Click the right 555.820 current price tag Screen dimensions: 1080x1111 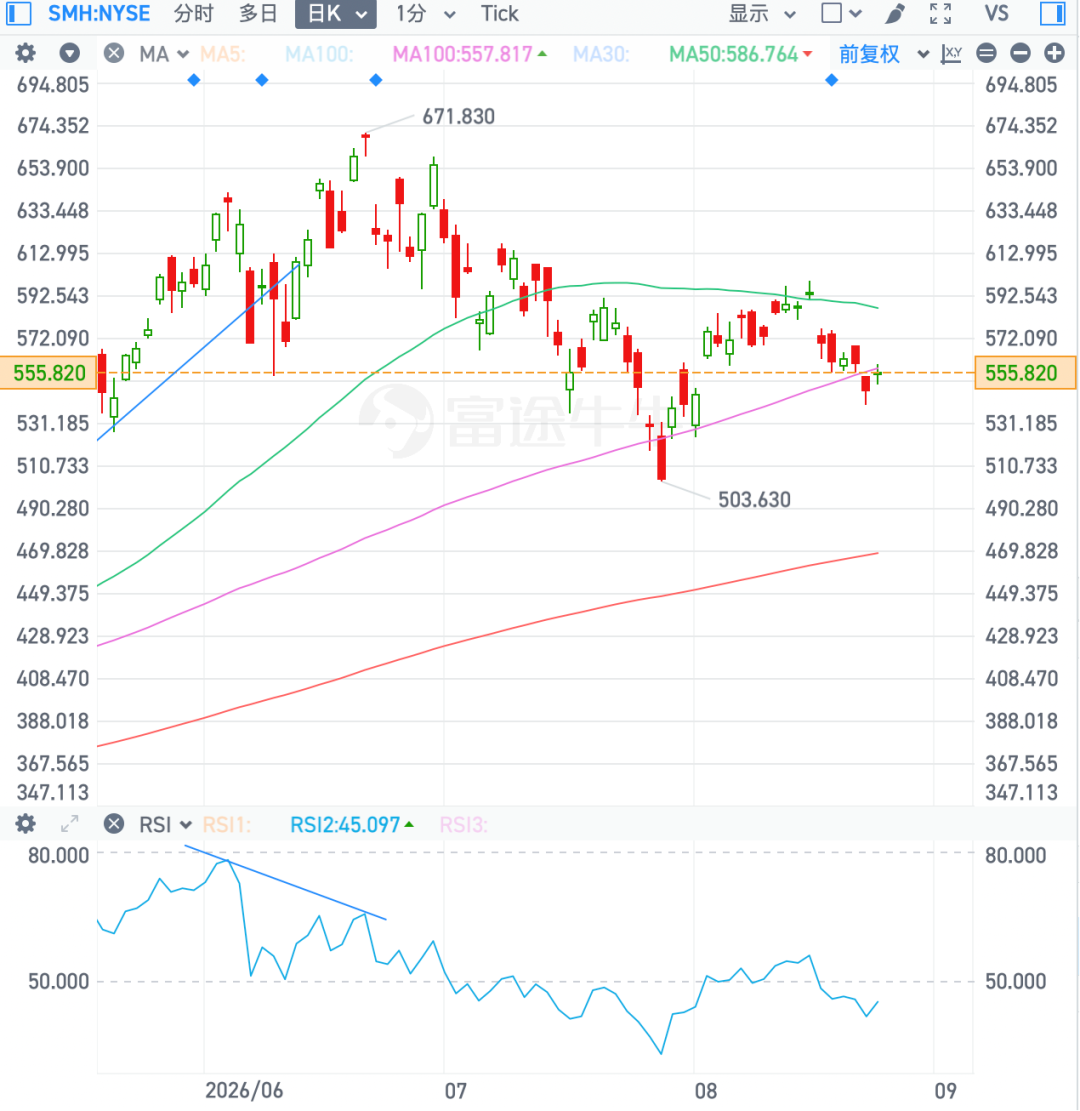tap(1025, 373)
